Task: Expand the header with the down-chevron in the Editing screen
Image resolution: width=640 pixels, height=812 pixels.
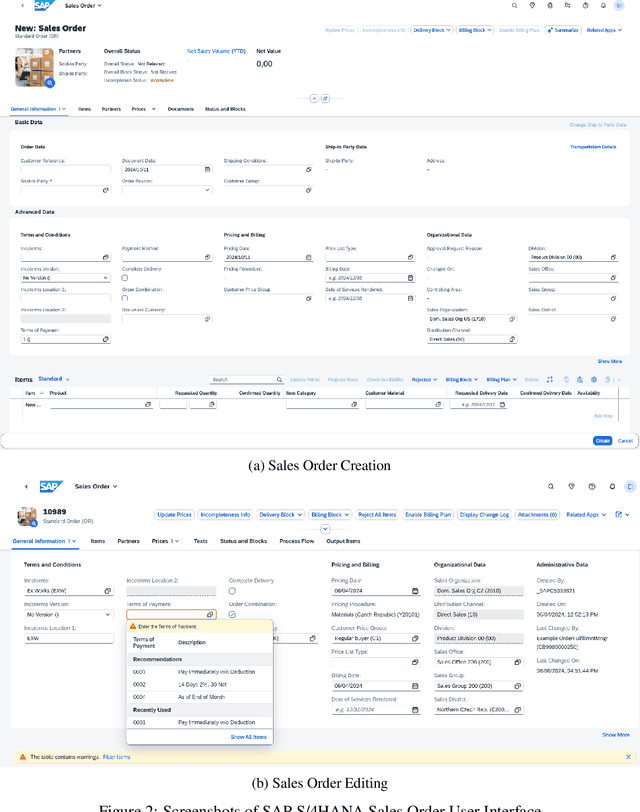Action: [325, 529]
